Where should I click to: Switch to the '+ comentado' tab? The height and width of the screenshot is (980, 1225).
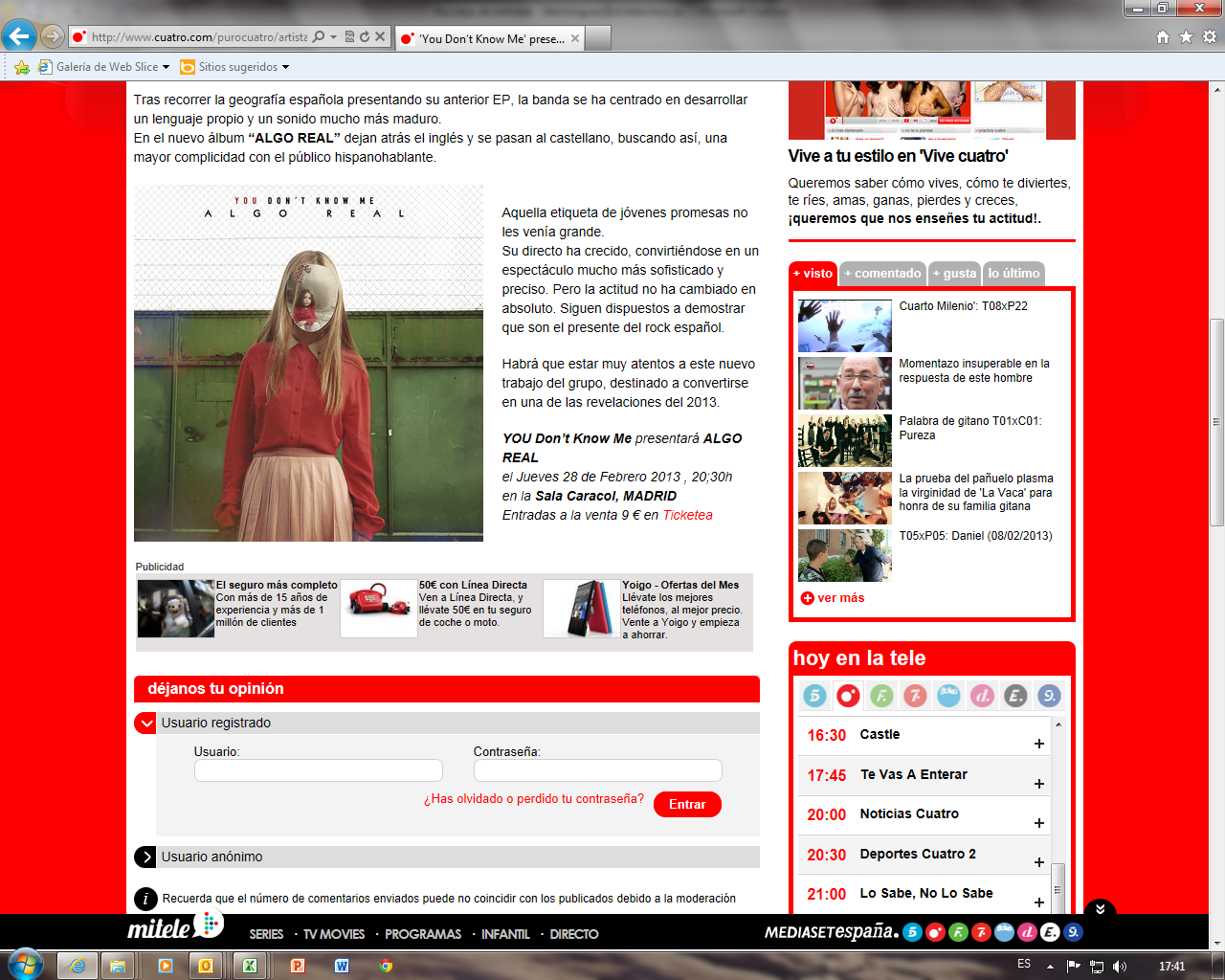coord(882,274)
